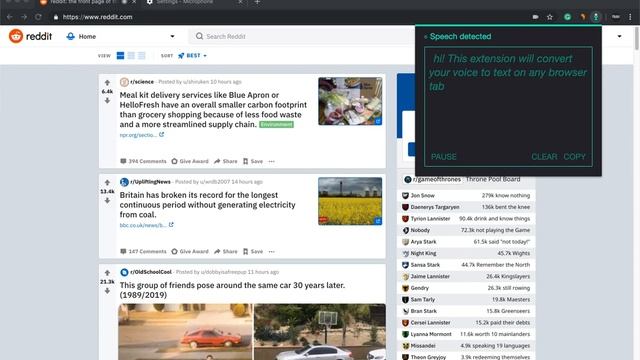Open the Britain coal record post title
The height and width of the screenshot is (360, 640).
pos(207,204)
